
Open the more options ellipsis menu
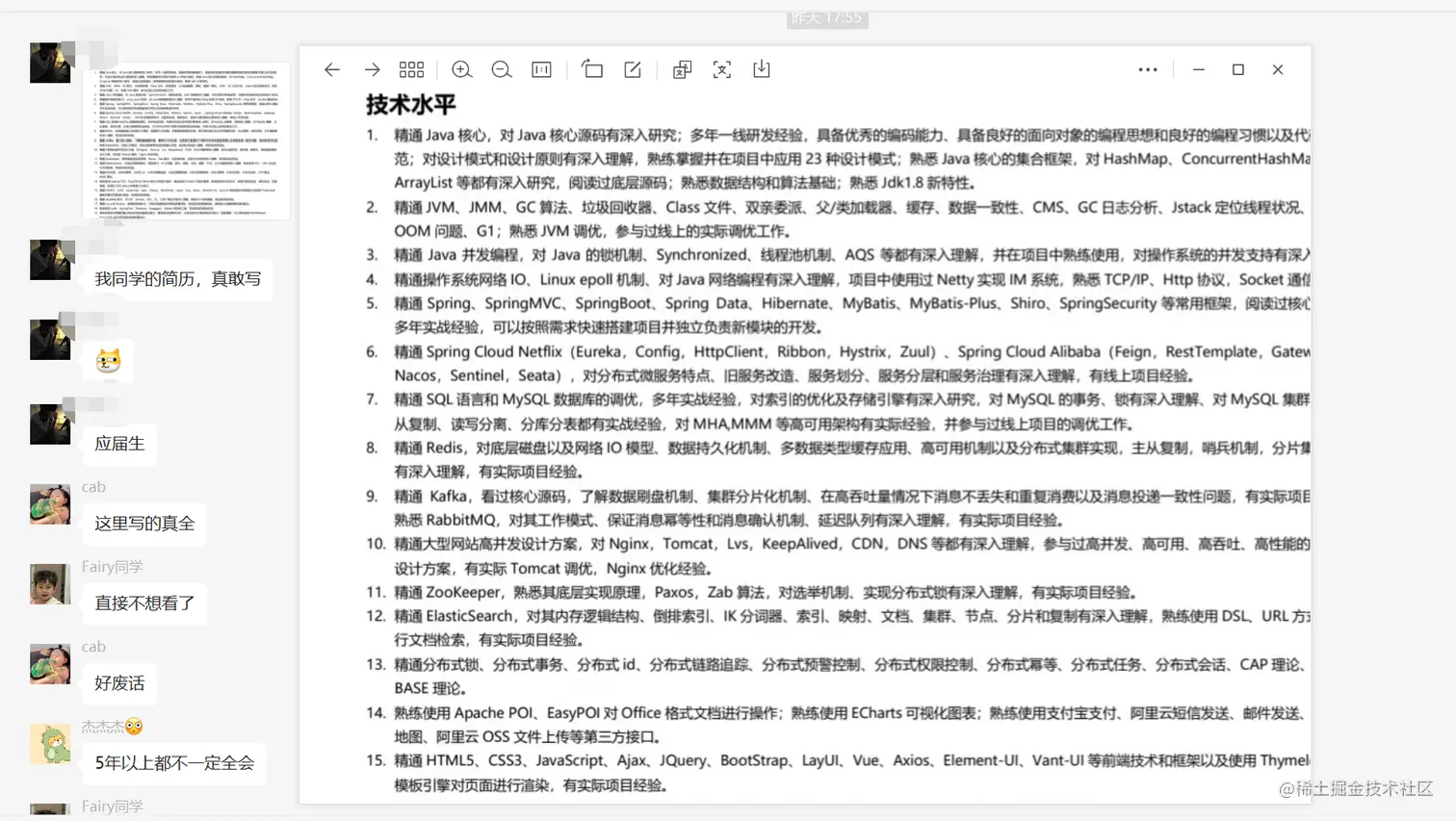[x=1148, y=69]
